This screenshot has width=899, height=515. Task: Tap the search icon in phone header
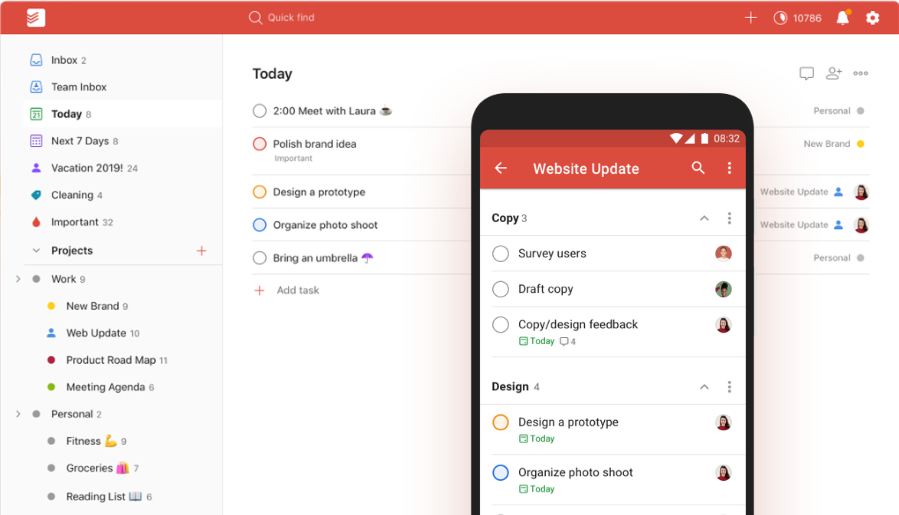coord(698,168)
